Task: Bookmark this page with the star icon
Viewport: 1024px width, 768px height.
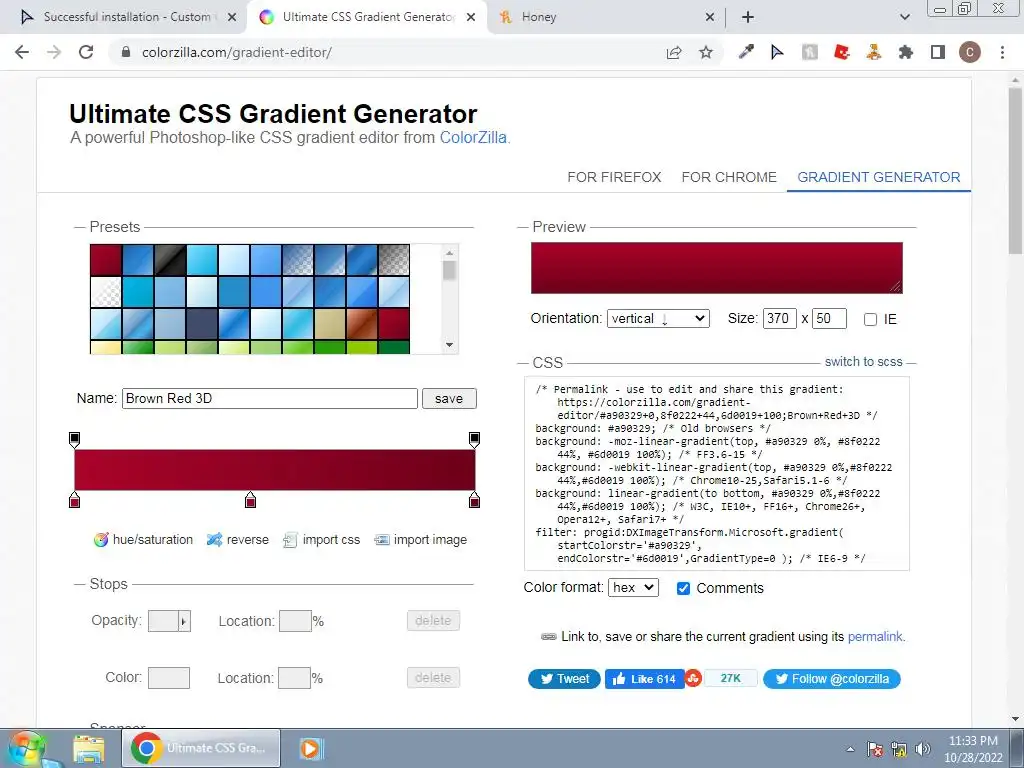Action: click(x=706, y=52)
